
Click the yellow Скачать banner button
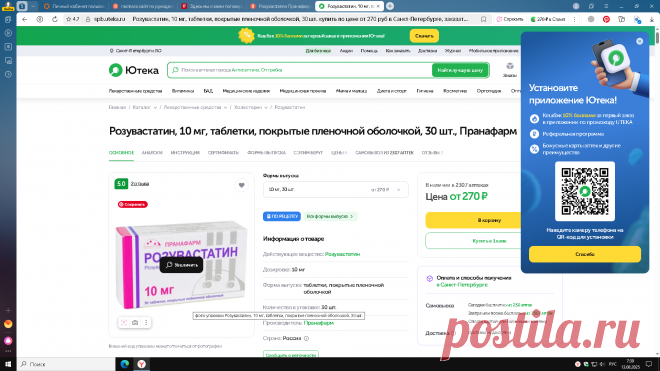[424, 36]
